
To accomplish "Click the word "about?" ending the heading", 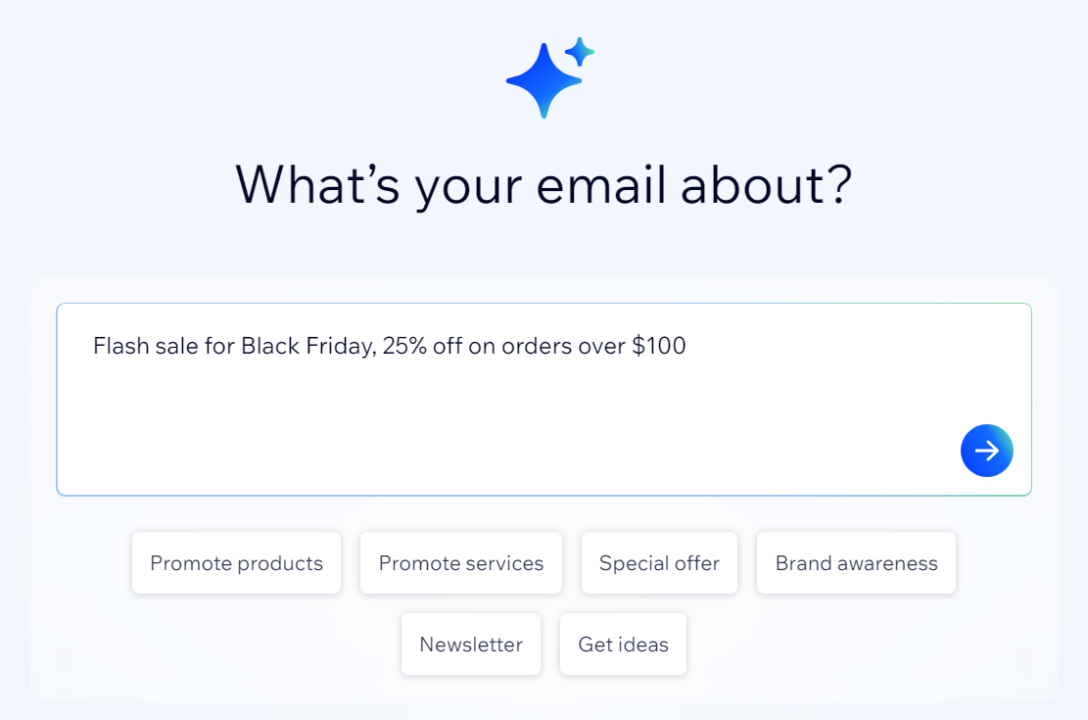I will (x=768, y=185).
